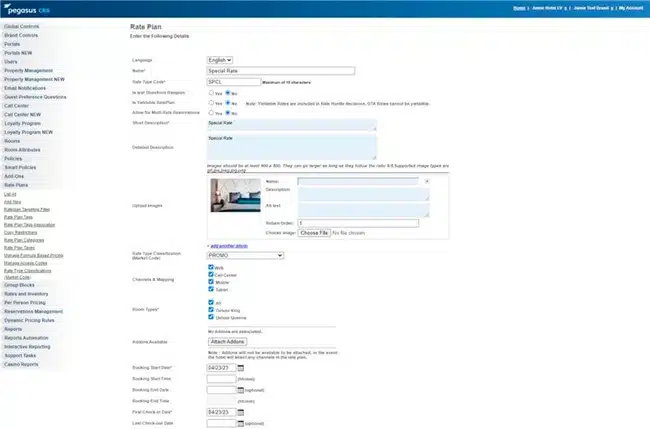Screen dimensions: 650x429
Task: Click the Pegasus CRS logo
Action: [x=27, y=9]
